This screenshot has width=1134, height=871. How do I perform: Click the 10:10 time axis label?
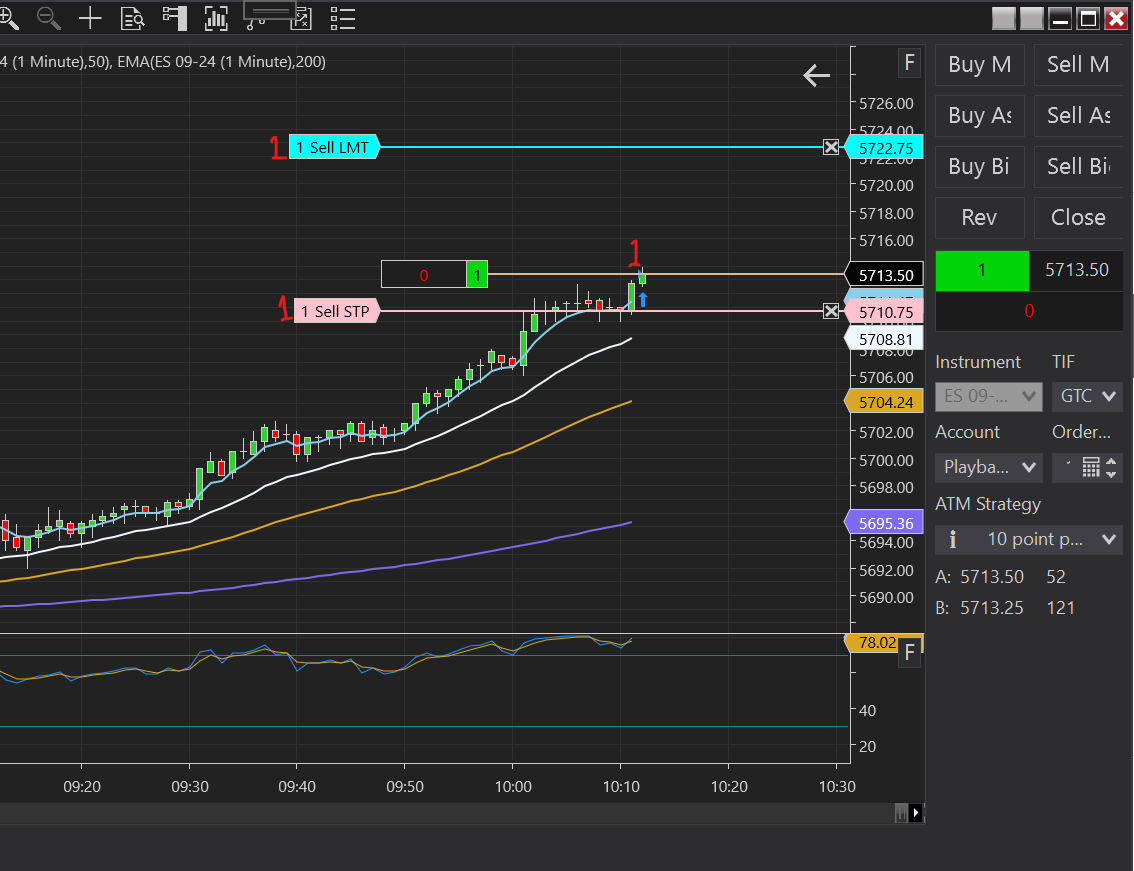[x=621, y=787]
